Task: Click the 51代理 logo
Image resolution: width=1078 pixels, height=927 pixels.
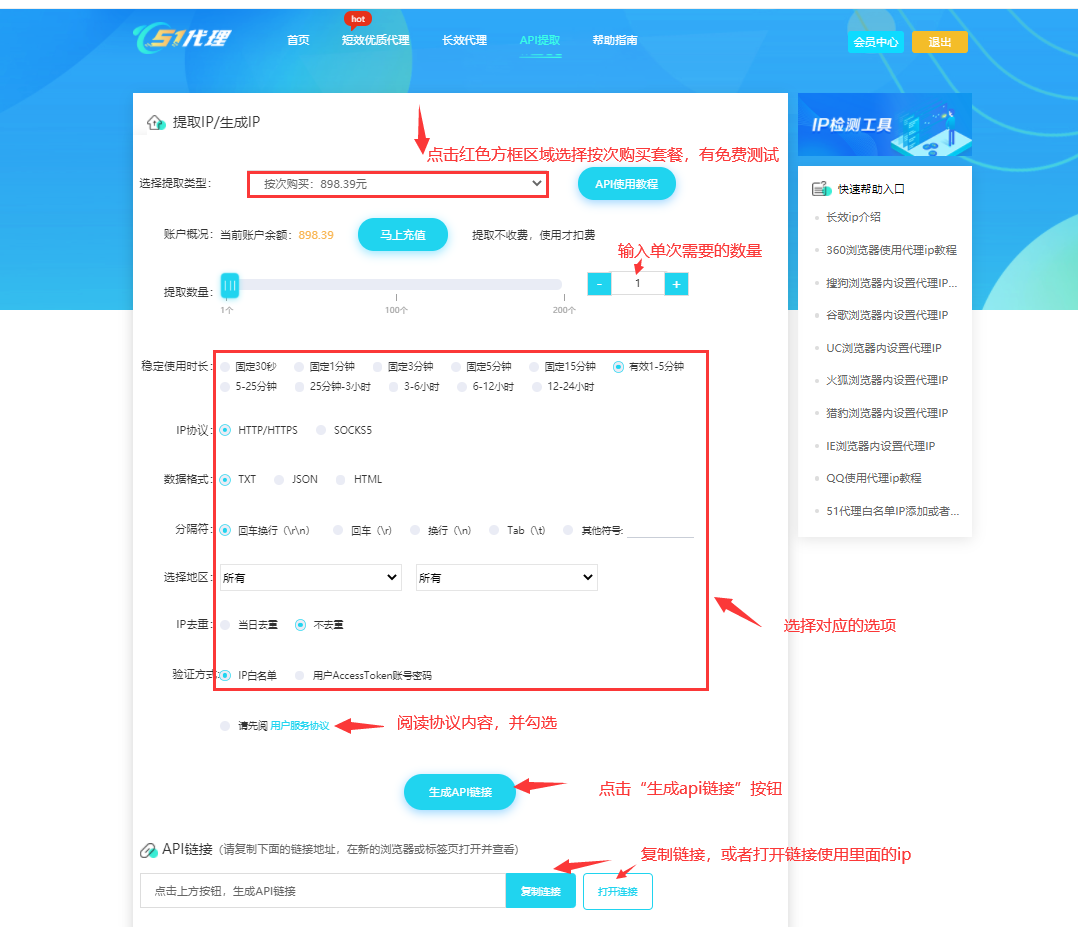Action: click(x=182, y=39)
